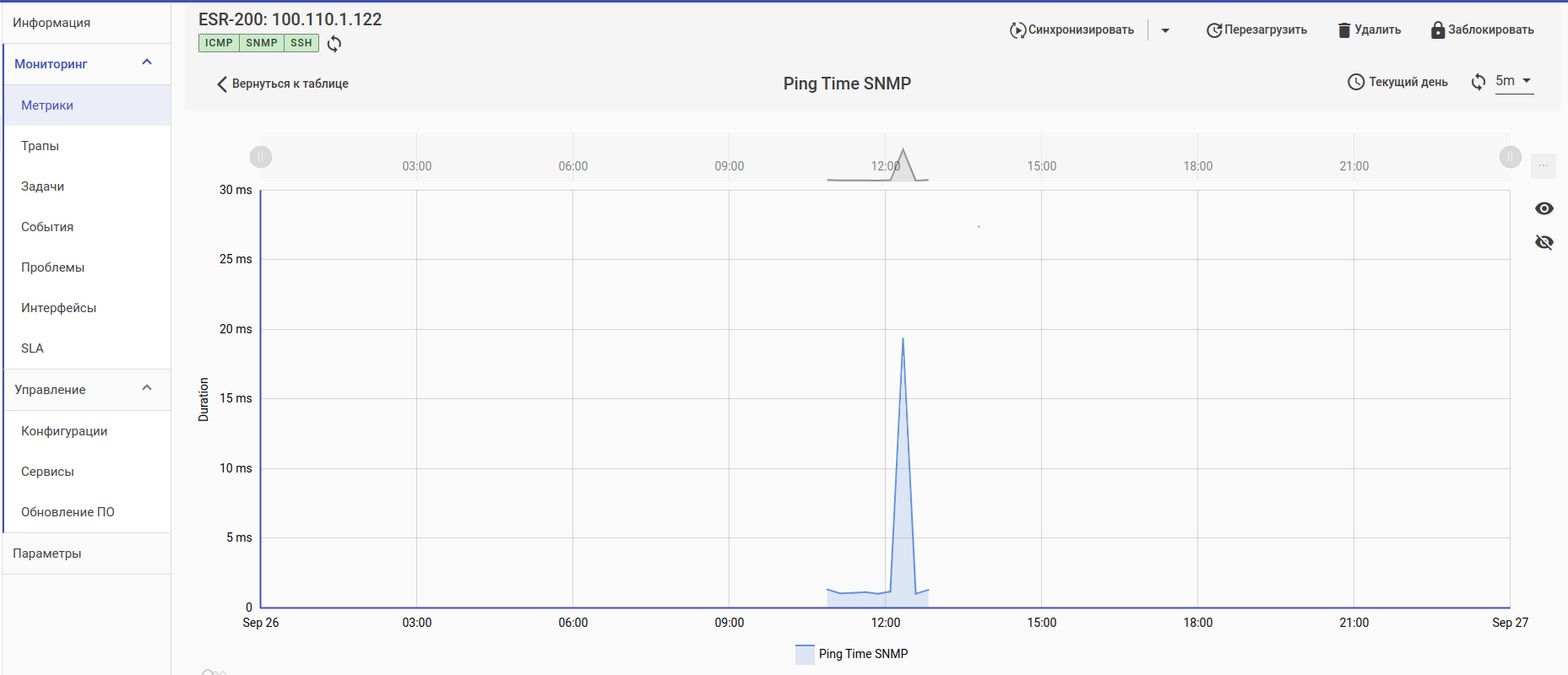
Task: Show all series with eye icon
Action: (x=1544, y=208)
